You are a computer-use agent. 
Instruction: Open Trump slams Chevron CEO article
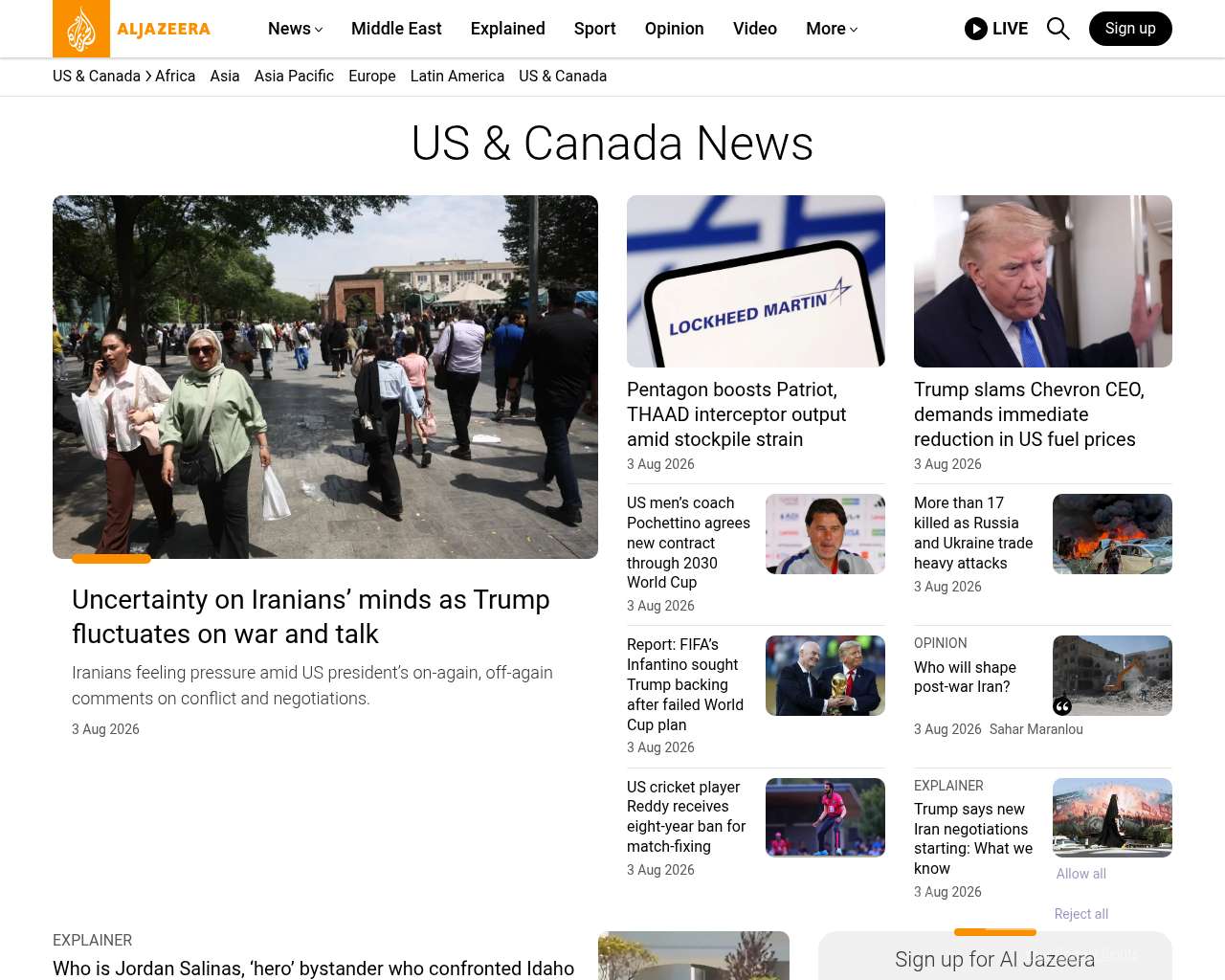click(x=1029, y=414)
